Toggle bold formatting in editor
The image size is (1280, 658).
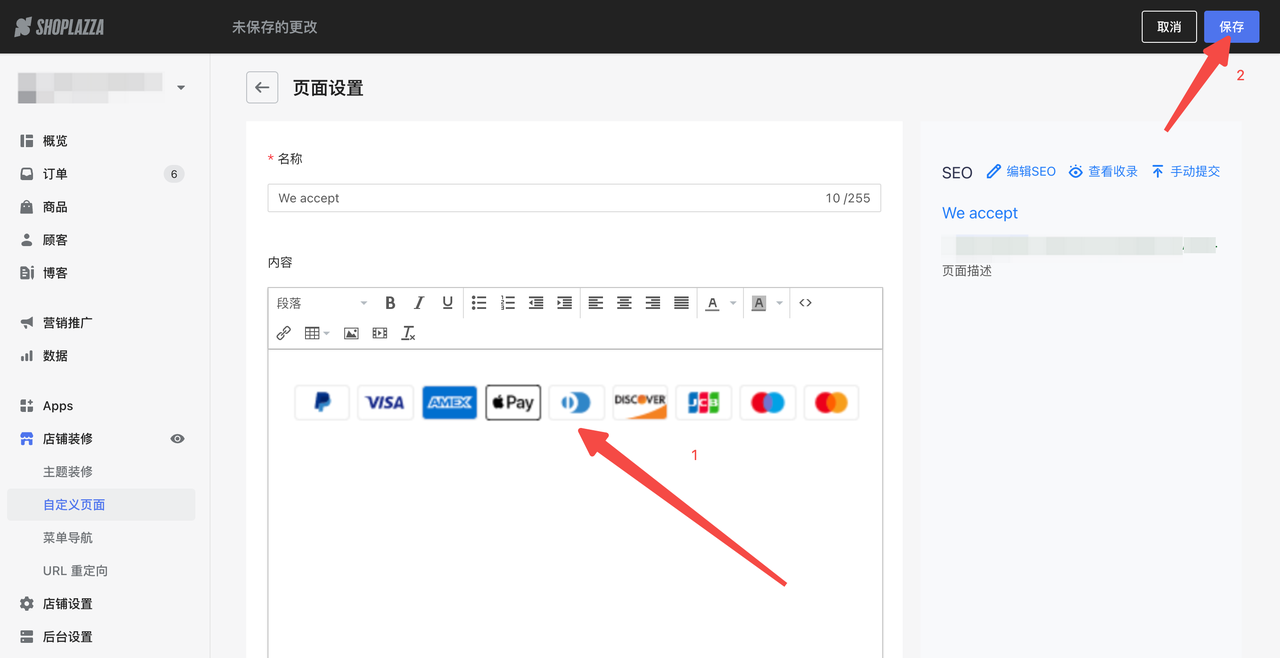(390, 303)
